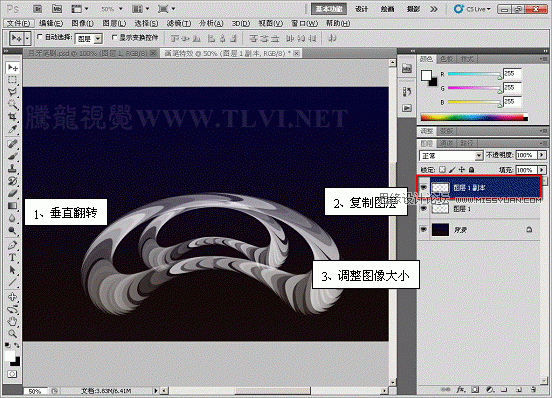Click the Design workspace button
This screenshot has height=398, width=552.
point(362,9)
